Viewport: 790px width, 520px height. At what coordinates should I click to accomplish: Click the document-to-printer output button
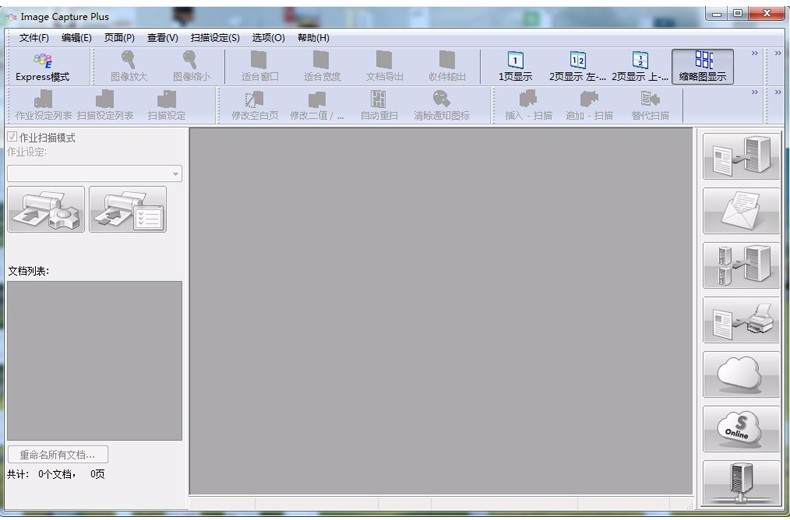click(x=741, y=320)
